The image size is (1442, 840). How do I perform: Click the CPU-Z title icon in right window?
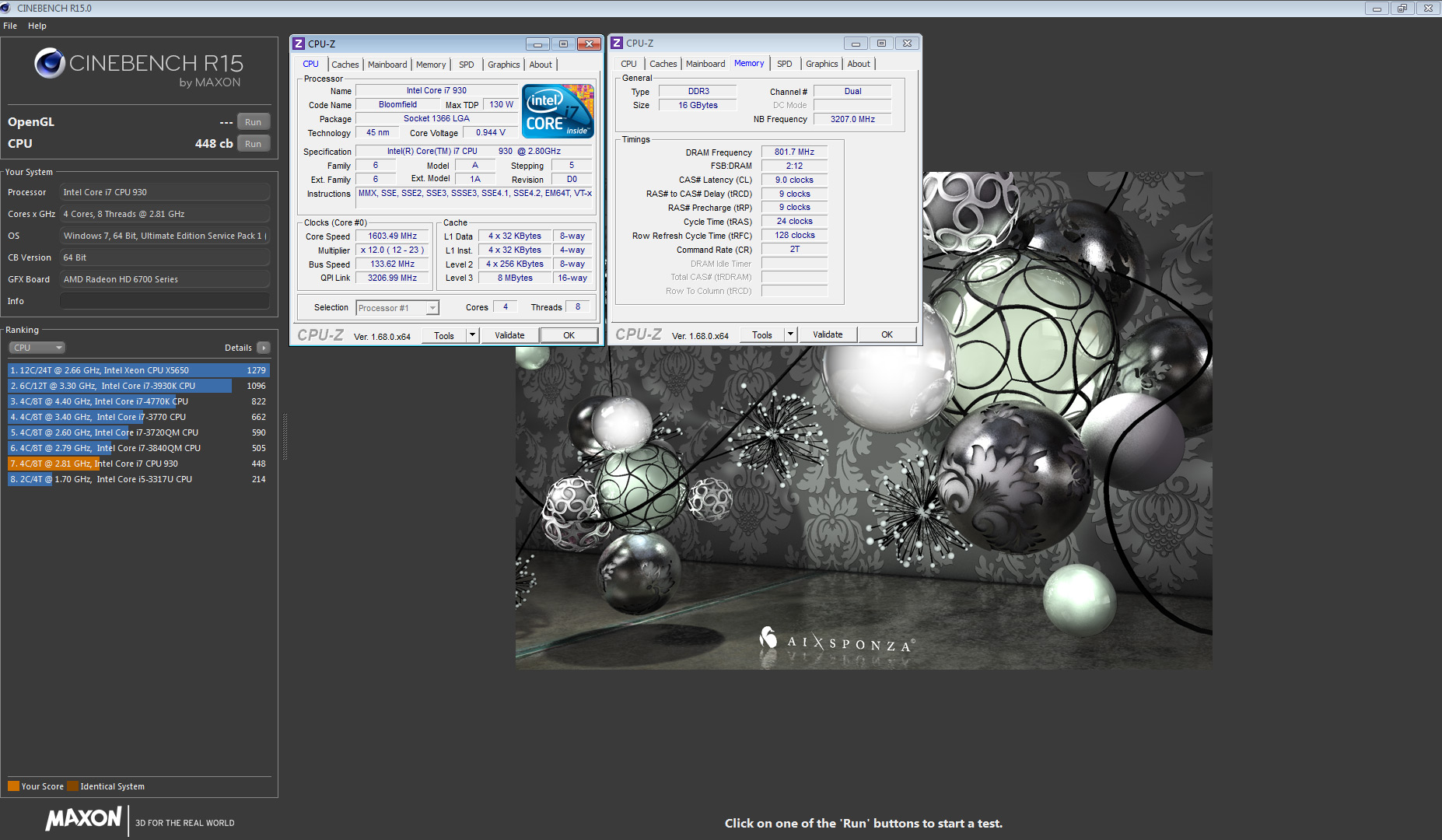[617, 43]
